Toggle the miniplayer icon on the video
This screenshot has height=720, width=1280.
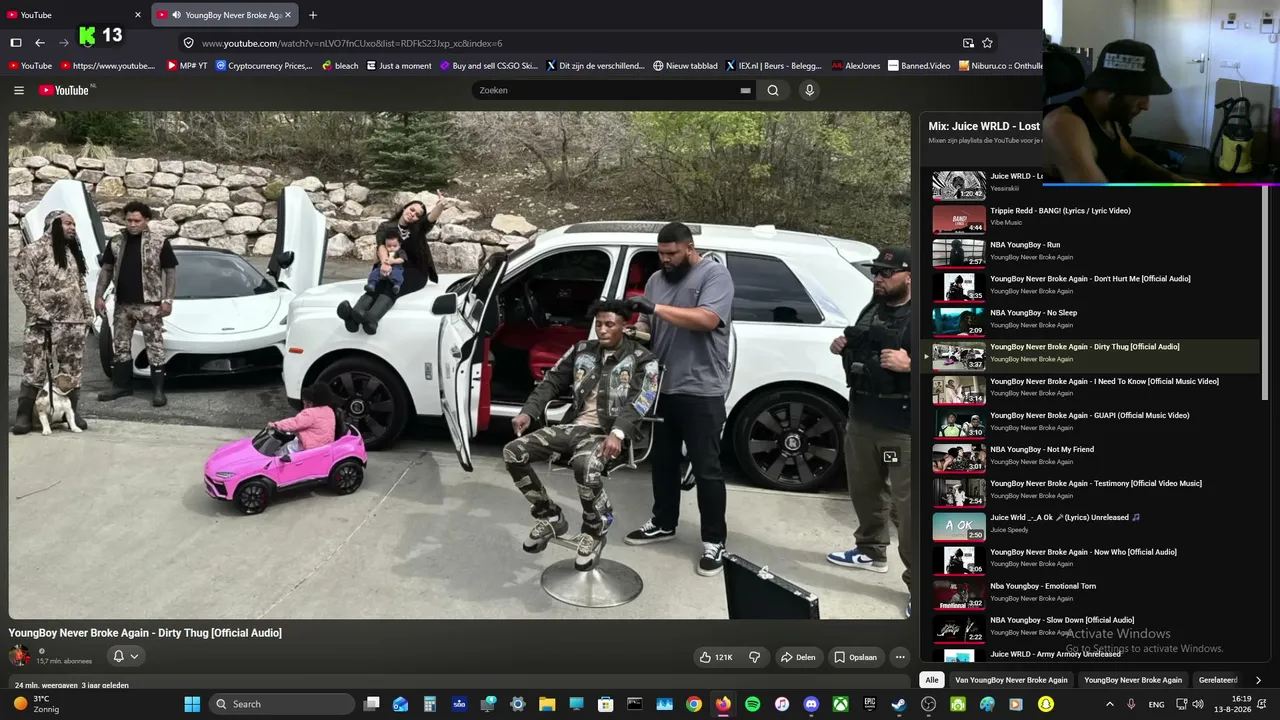pos(890,457)
